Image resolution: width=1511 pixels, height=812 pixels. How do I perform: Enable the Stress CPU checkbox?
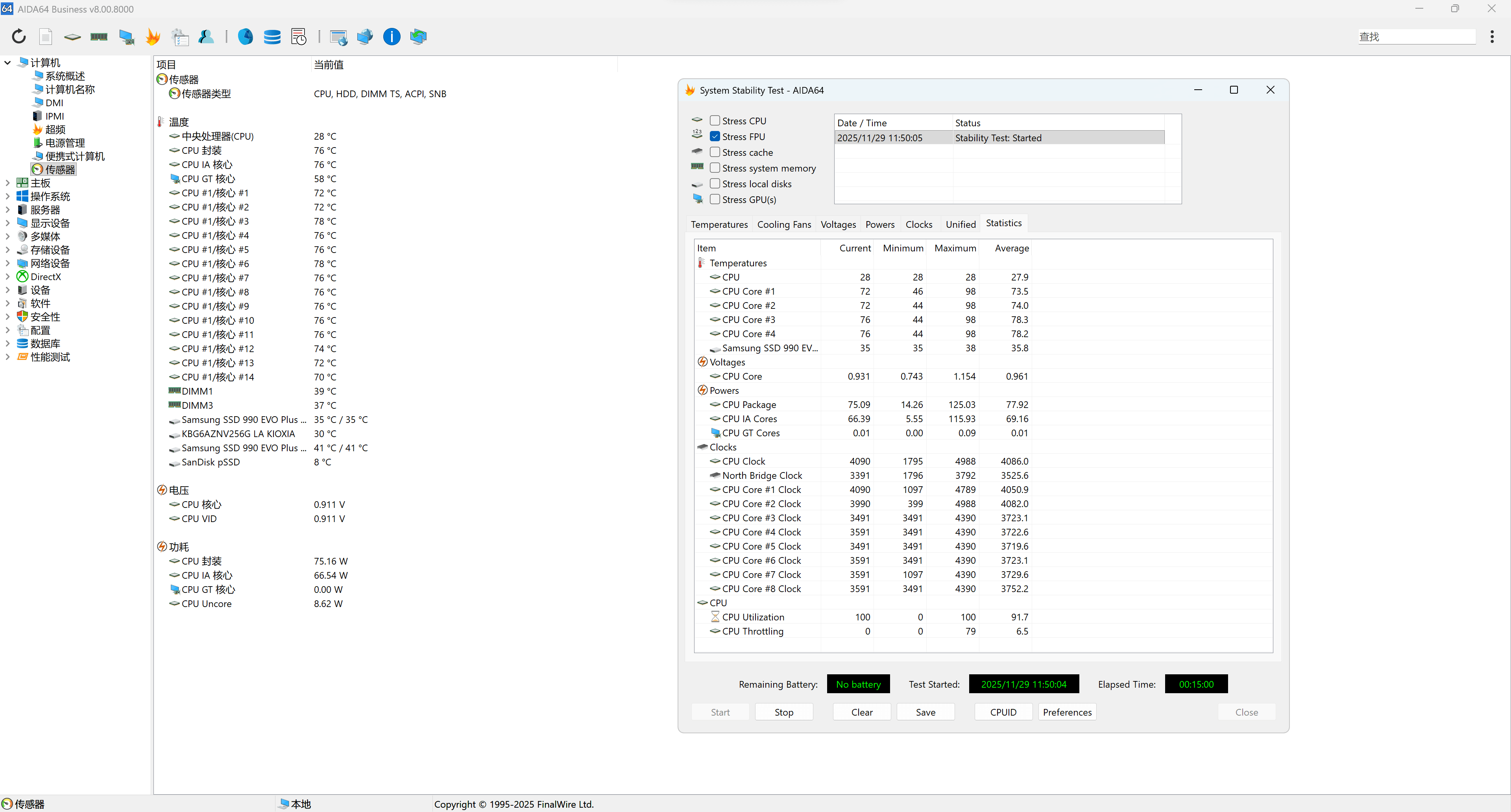(x=715, y=120)
